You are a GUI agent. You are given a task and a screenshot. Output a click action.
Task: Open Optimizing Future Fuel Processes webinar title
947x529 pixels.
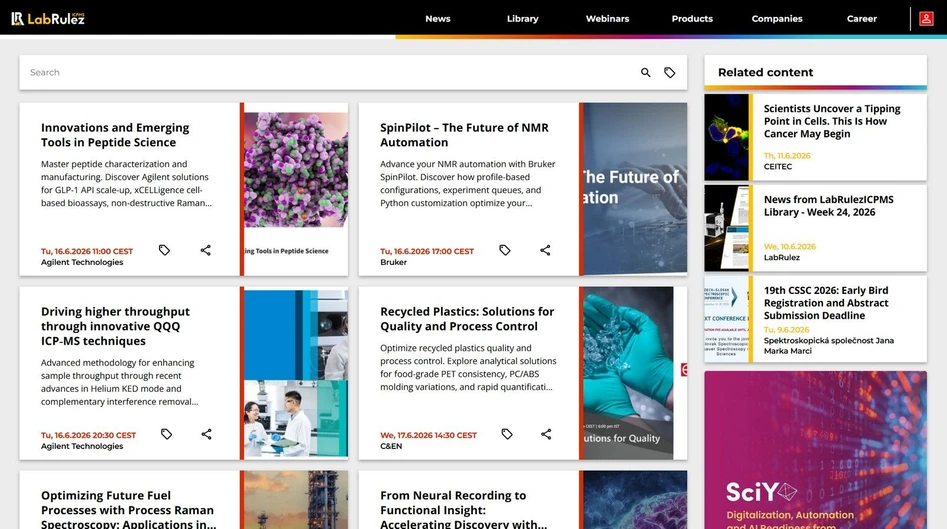pyautogui.click(x=129, y=510)
